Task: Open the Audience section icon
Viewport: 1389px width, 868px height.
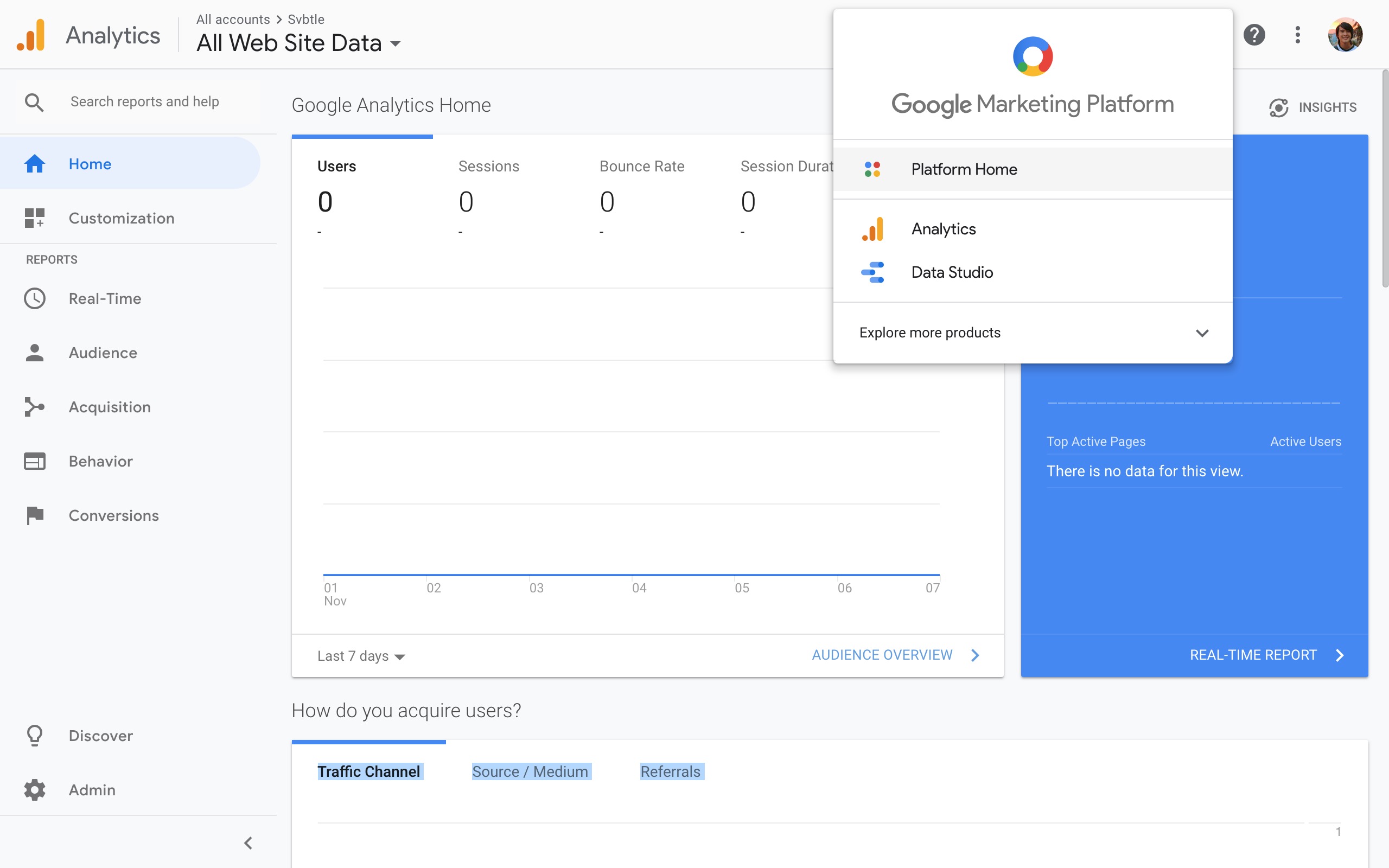Action: tap(34, 353)
